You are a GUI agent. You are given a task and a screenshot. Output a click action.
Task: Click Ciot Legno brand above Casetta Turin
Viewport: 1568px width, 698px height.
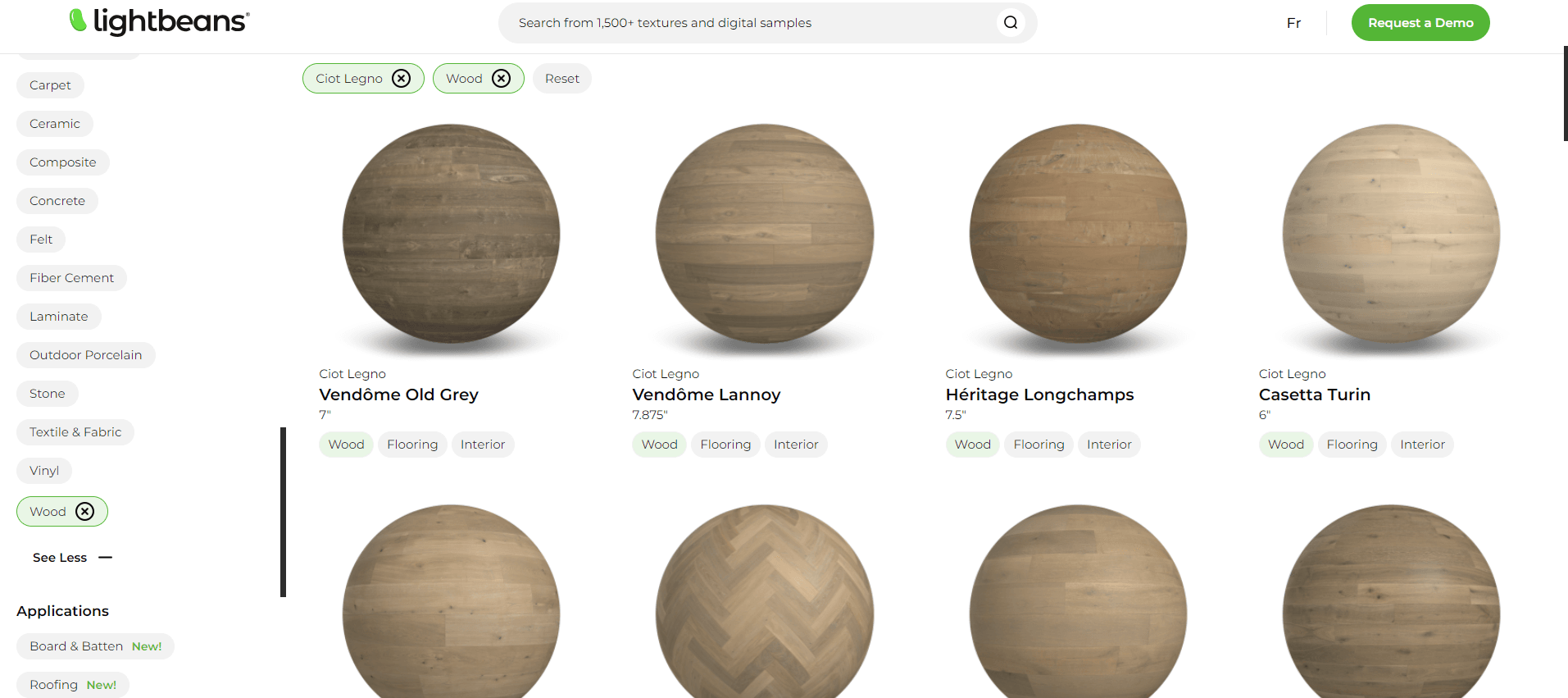1293,374
